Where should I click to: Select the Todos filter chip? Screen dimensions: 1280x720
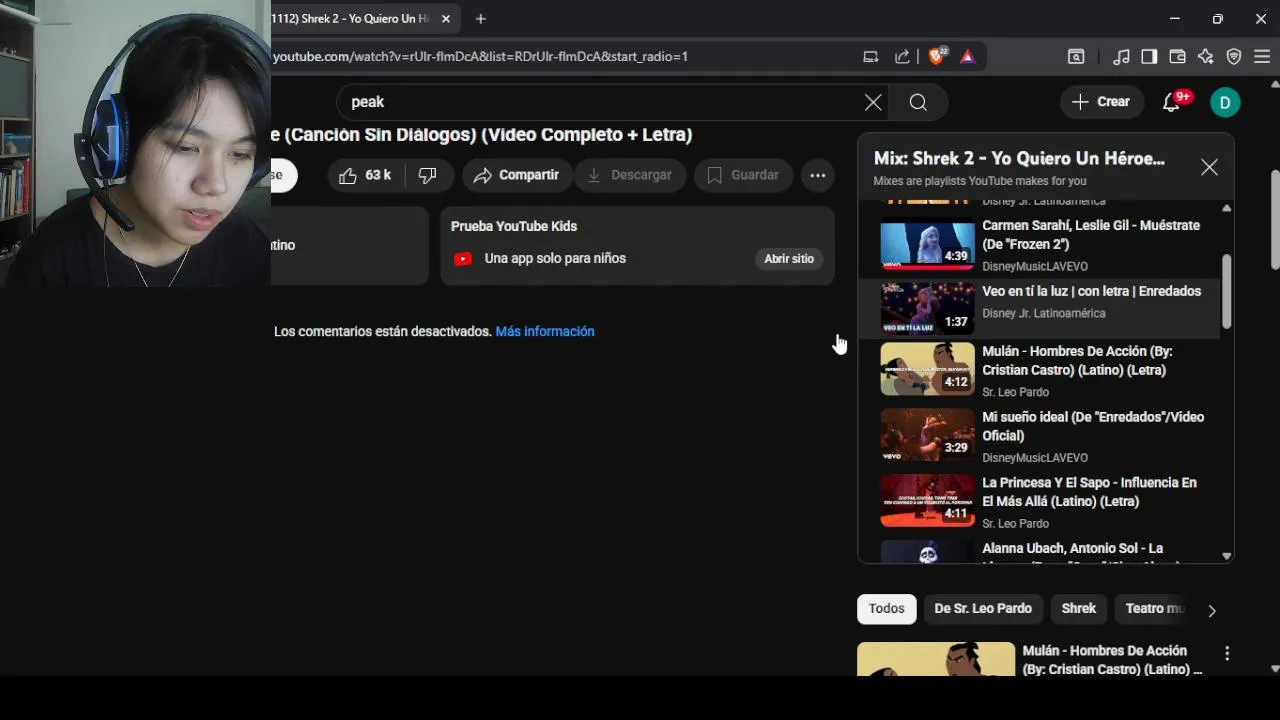(x=887, y=608)
